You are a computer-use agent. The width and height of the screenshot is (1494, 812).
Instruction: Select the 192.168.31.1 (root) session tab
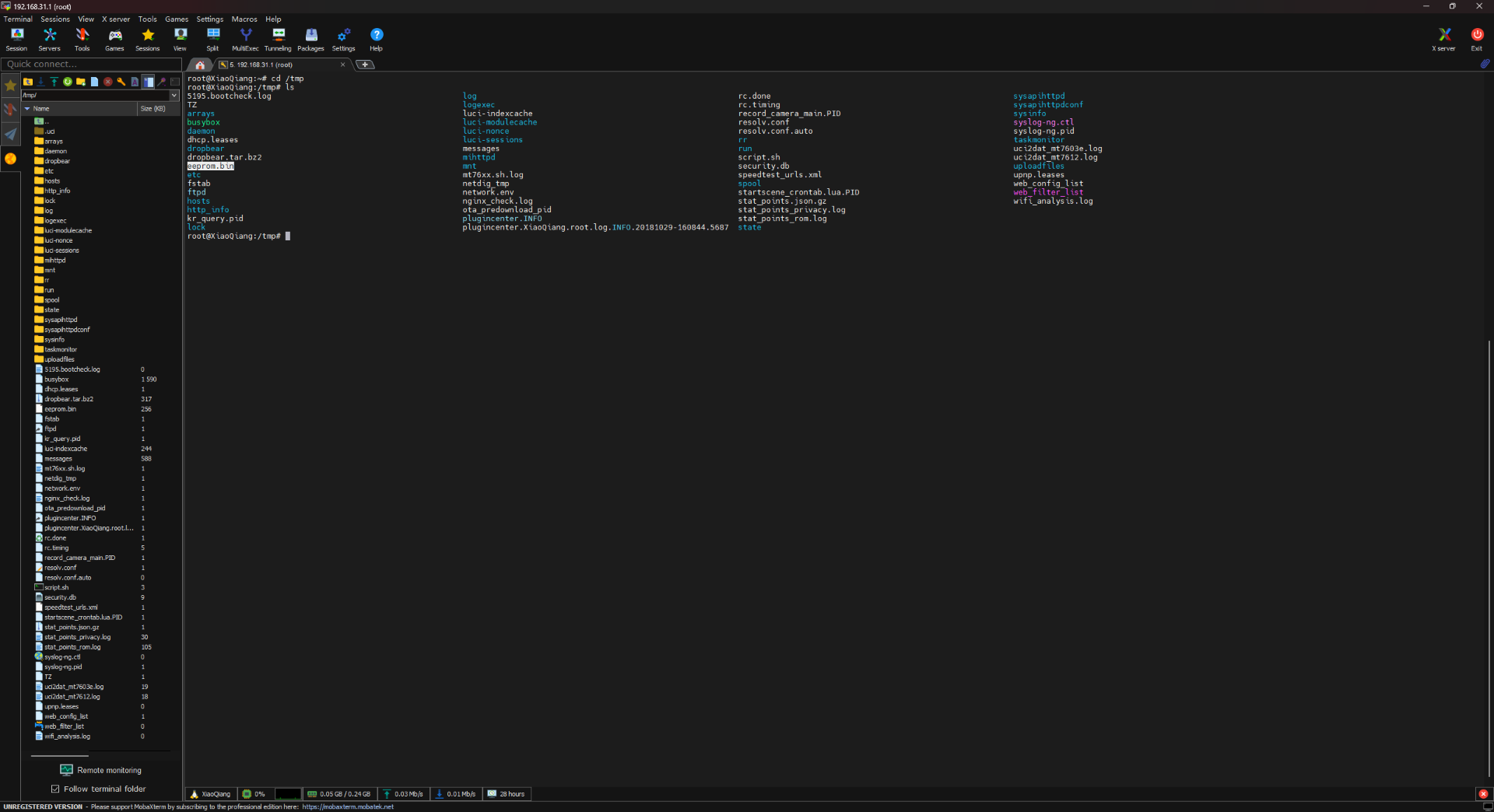point(282,65)
